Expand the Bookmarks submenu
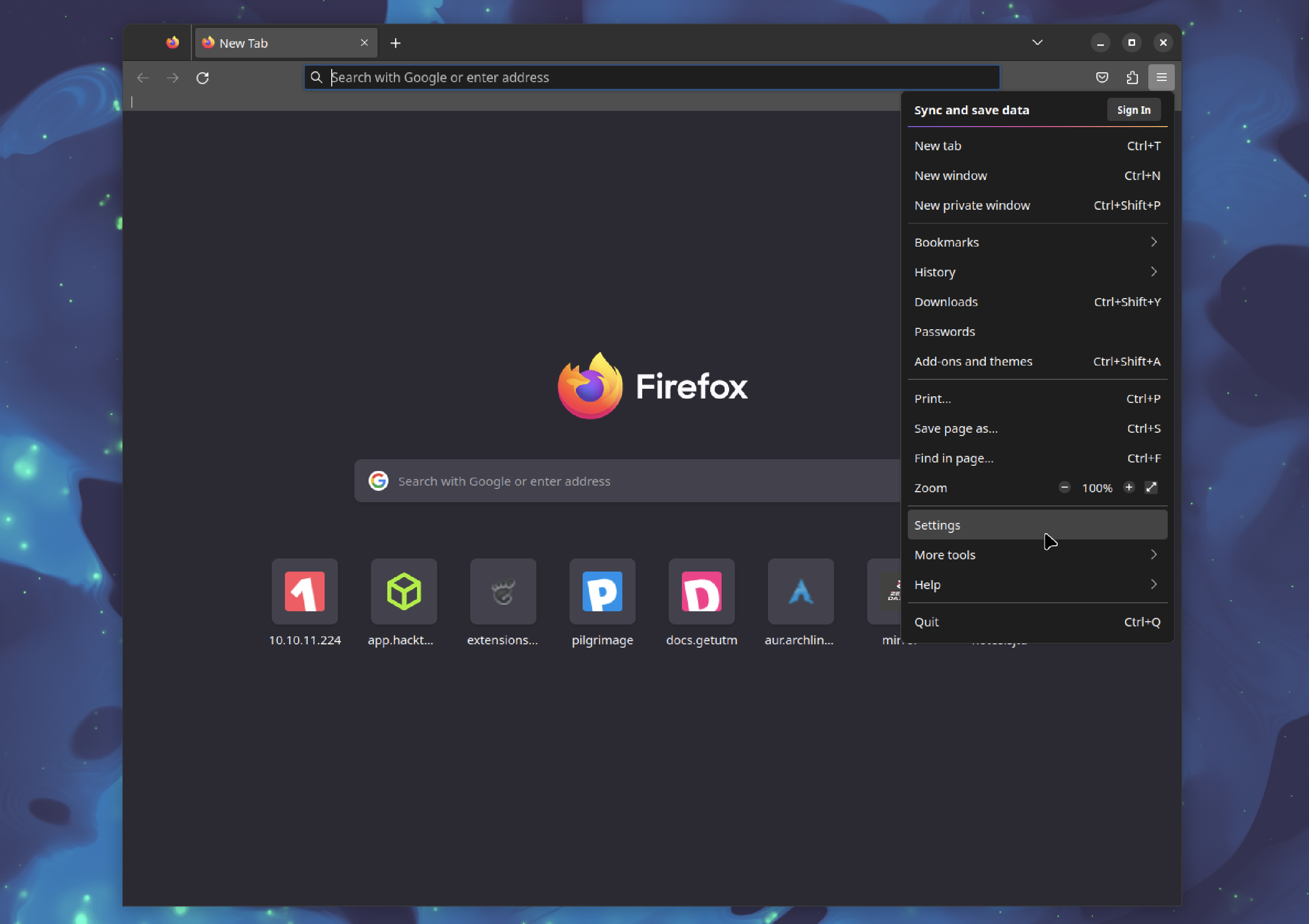The image size is (1309, 924). (1037, 242)
